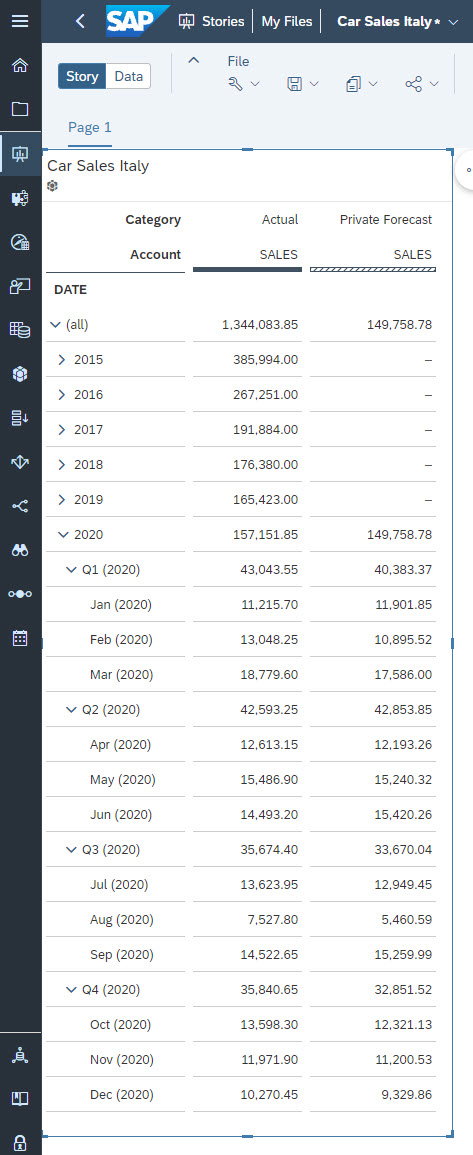Open the hamburger main menu
473x1155 pixels.
[x=20, y=21]
